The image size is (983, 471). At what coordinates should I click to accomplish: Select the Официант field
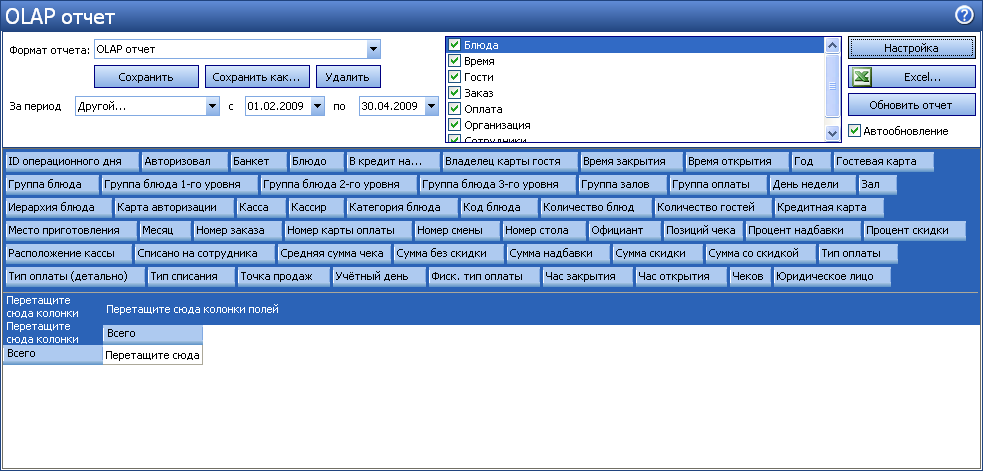tap(625, 230)
